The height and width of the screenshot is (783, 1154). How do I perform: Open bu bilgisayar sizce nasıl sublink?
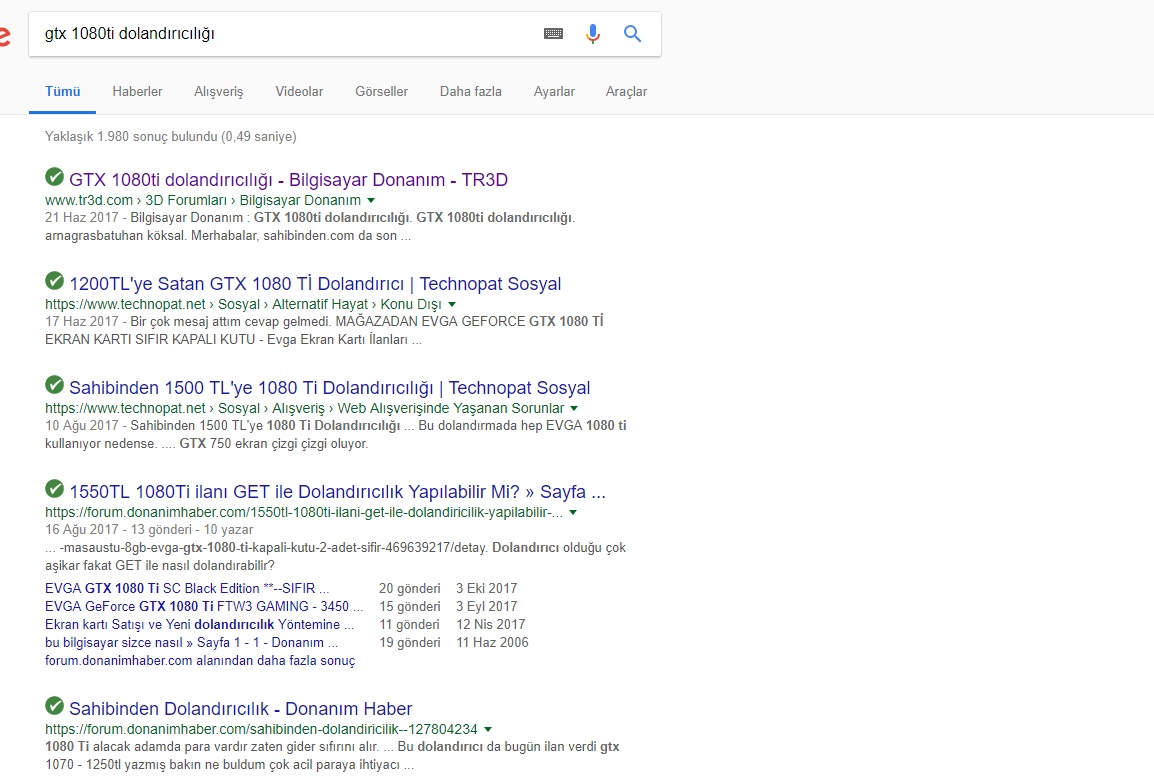[x=191, y=642]
